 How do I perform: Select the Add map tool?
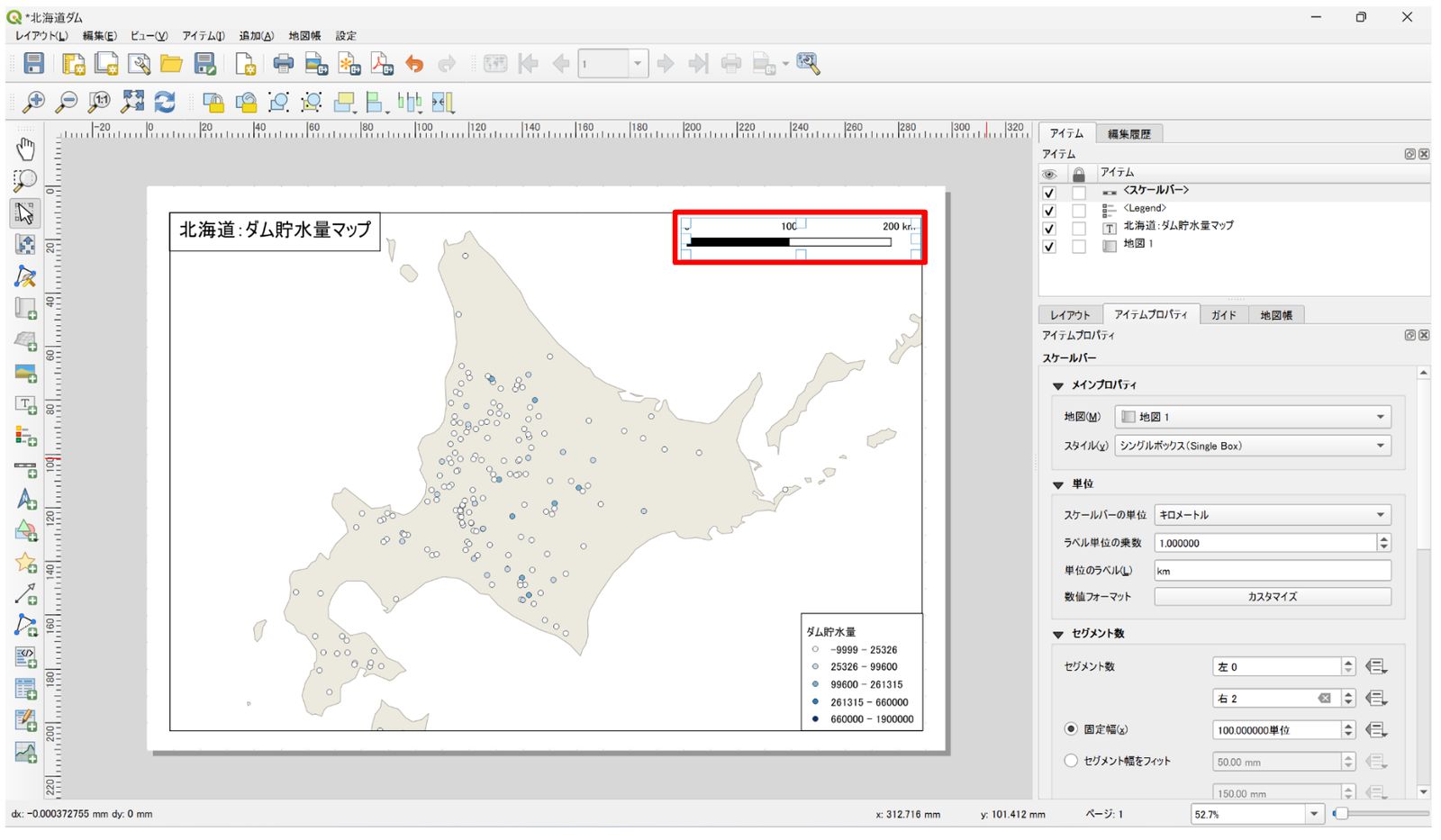pyautogui.click(x=25, y=309)
